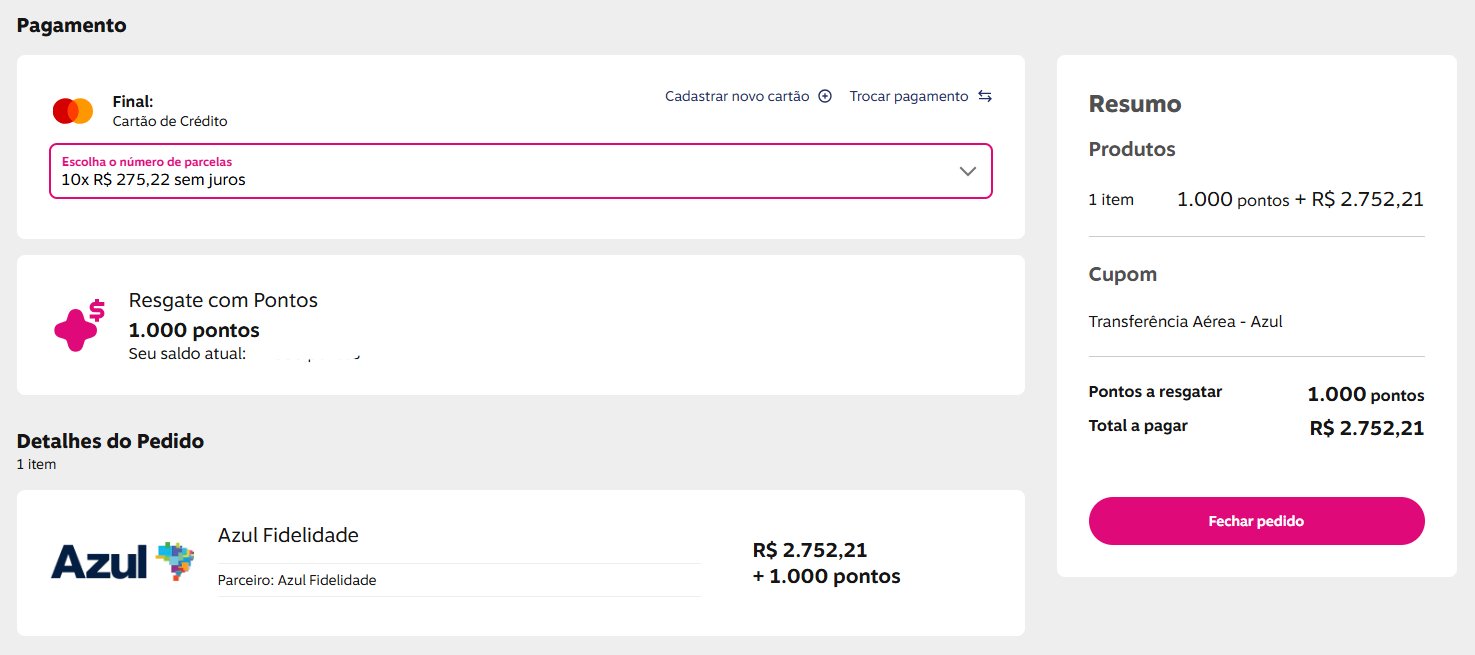Screen dimensions: 1475x655
Task: Click the Azul airline logo
Action: coord(122,562)
